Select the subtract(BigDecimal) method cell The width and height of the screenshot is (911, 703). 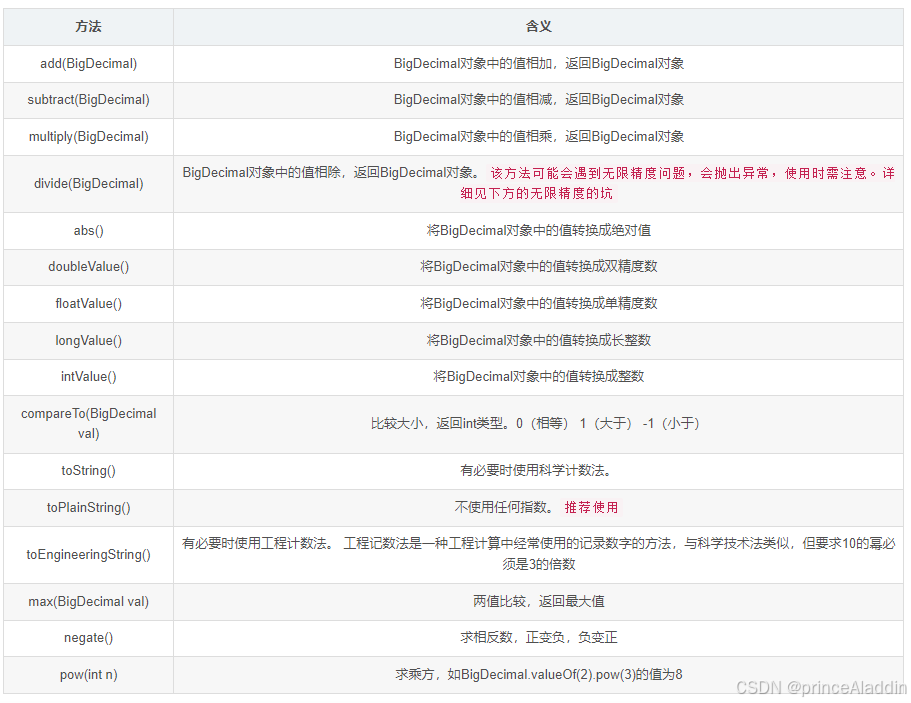(x=88, y=100)
